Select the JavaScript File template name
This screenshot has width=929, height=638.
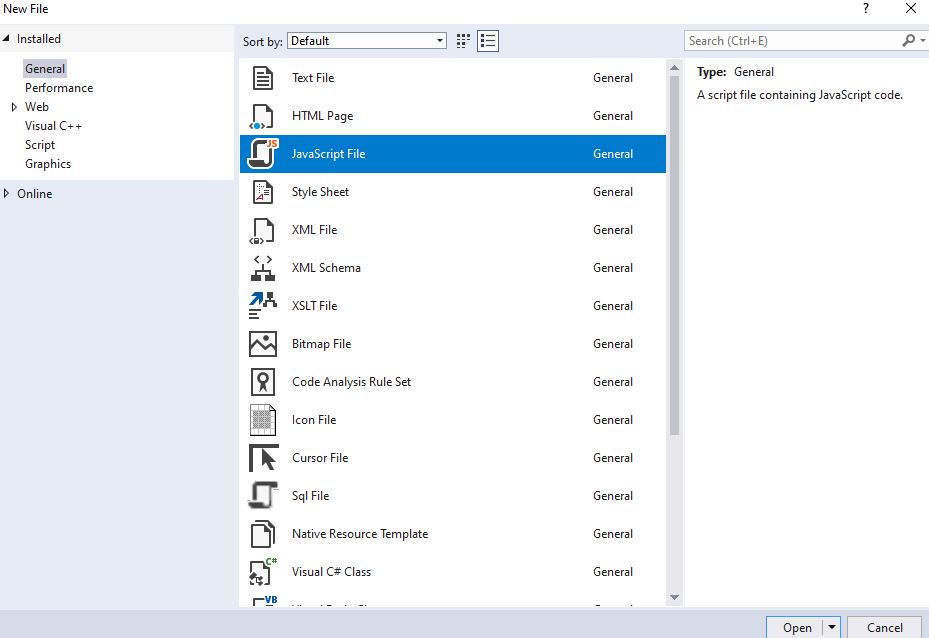pos(328,154)
